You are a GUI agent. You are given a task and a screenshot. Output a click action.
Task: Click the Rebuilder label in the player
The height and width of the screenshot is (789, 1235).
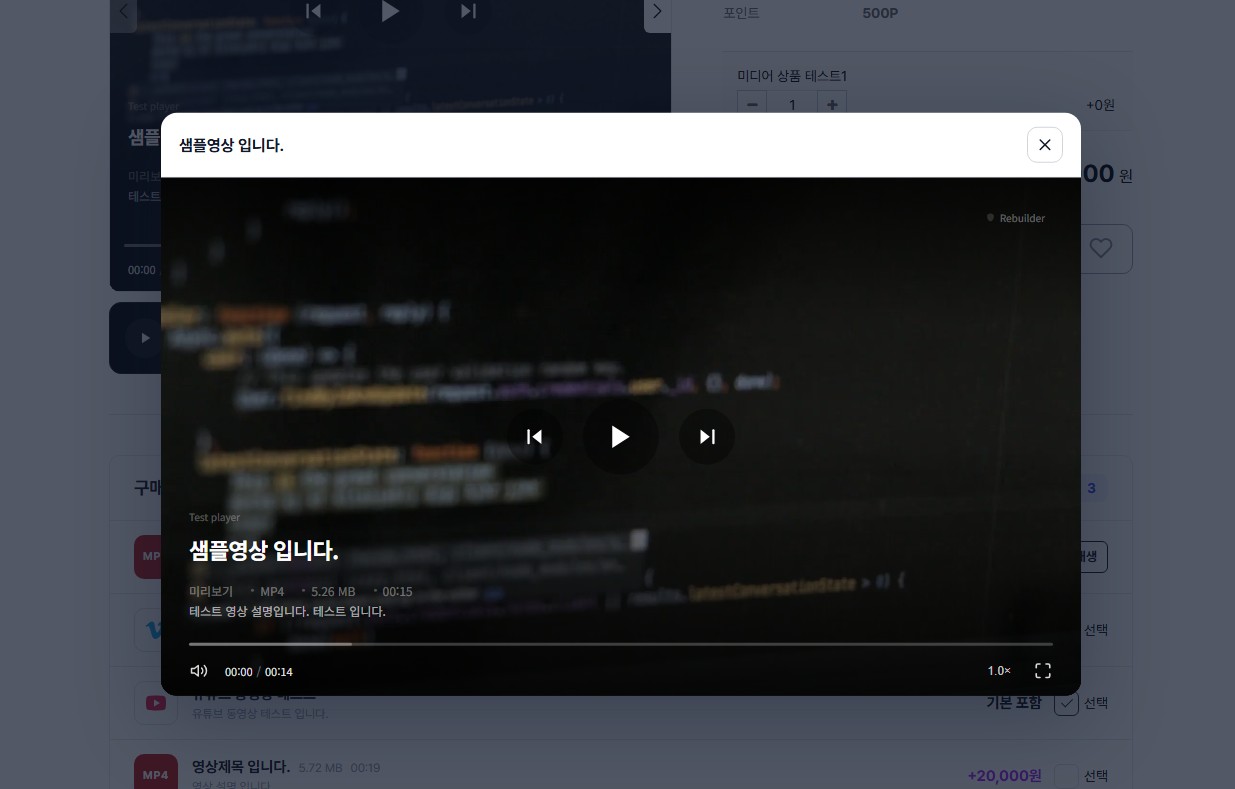click(1021, 218)
